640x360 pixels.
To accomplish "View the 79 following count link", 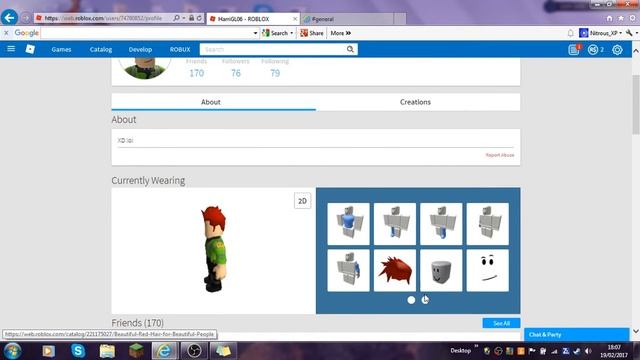I will point(275,73).
